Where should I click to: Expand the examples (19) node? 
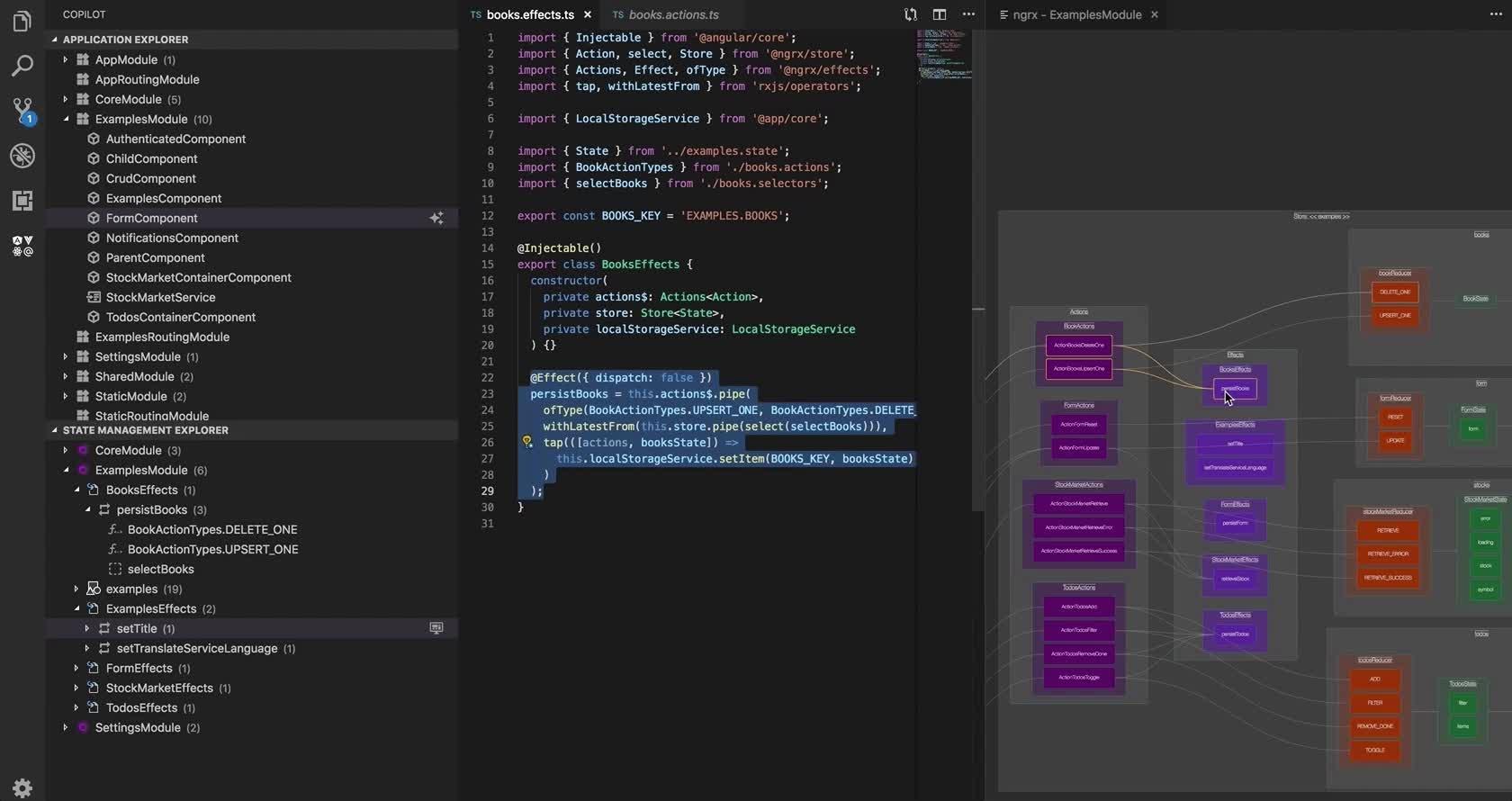click(x=76, y=589)
